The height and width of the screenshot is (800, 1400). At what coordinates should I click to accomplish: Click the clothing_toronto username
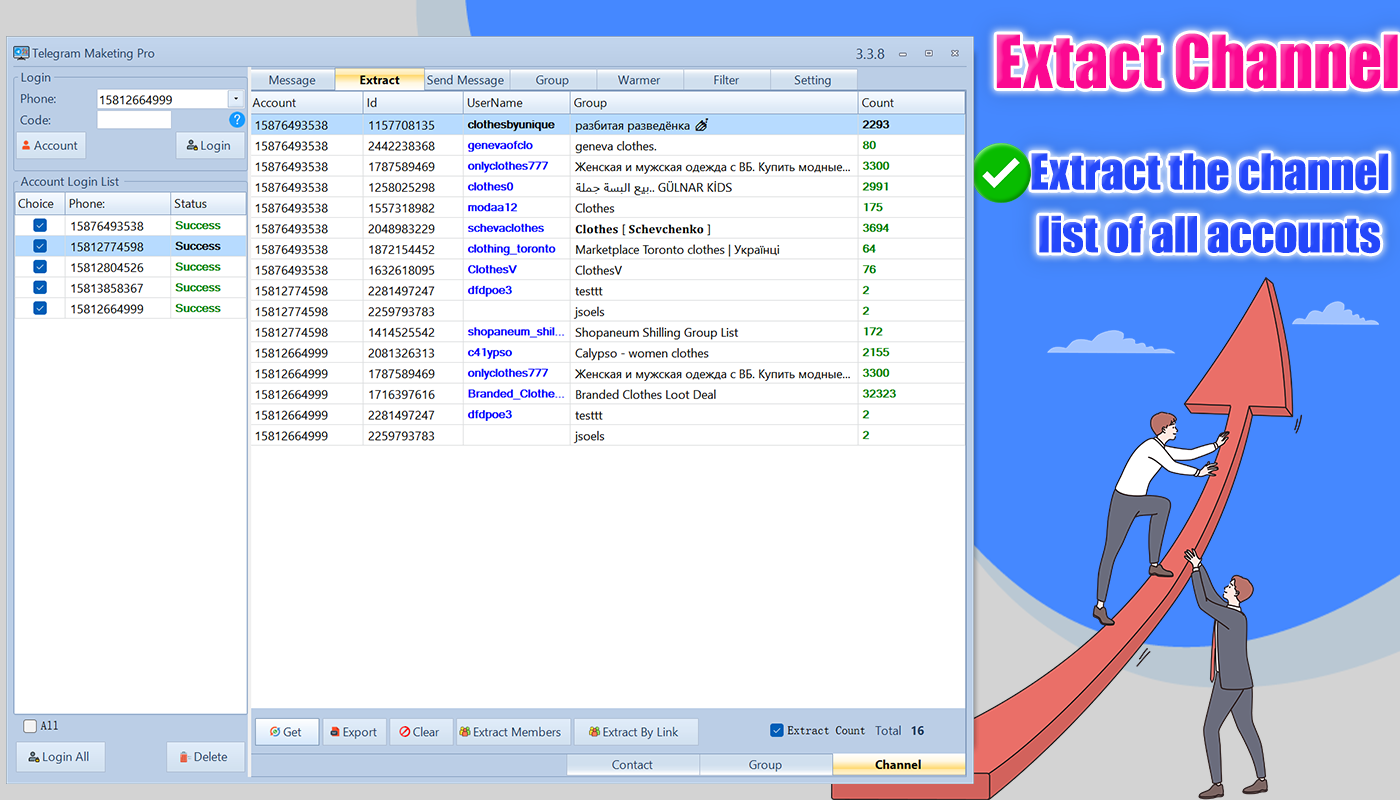pyautogui.click(x=511, y=249)
